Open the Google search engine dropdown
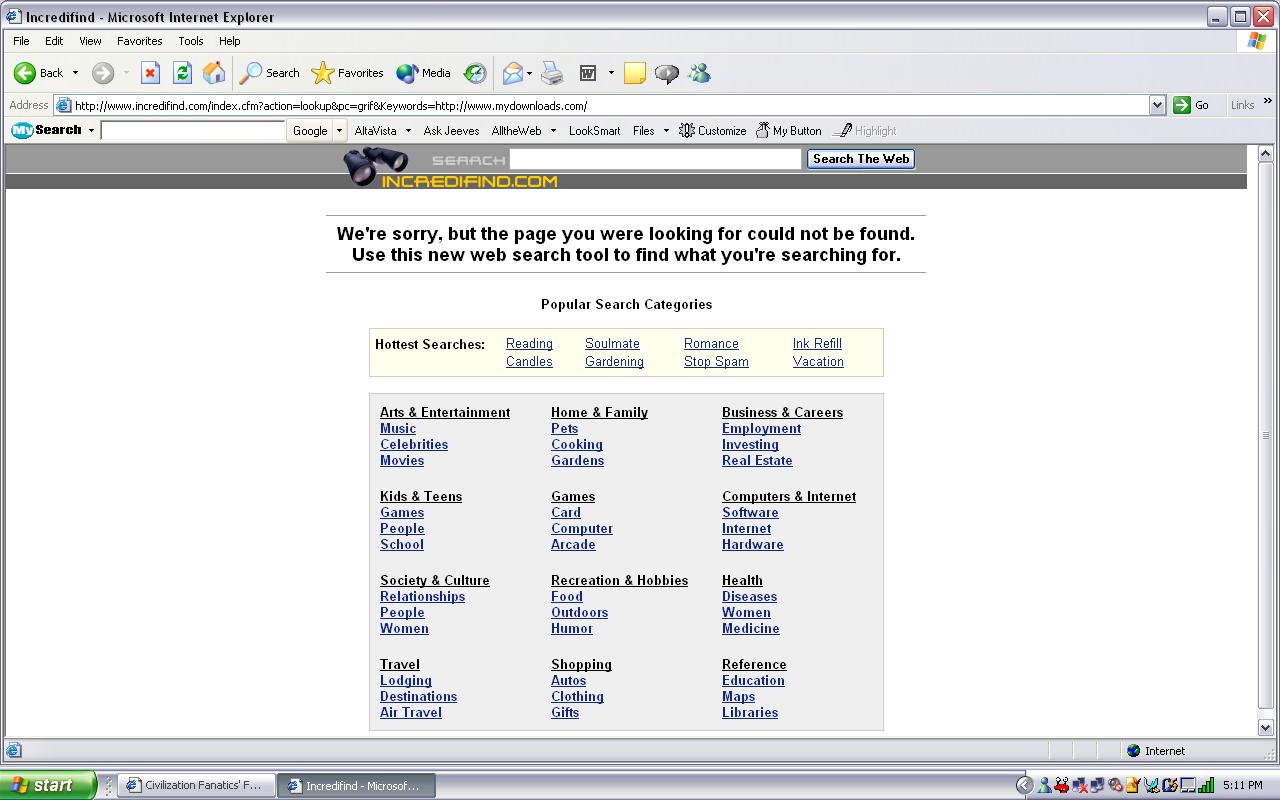Image resolution: width=1280 pixels, height=800 pixels. [x=339, y=131]
